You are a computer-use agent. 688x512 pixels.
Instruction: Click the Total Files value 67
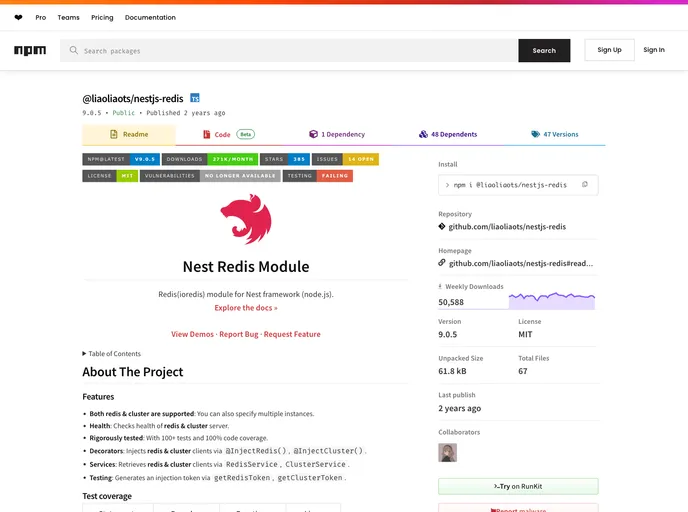coord(523,371)
